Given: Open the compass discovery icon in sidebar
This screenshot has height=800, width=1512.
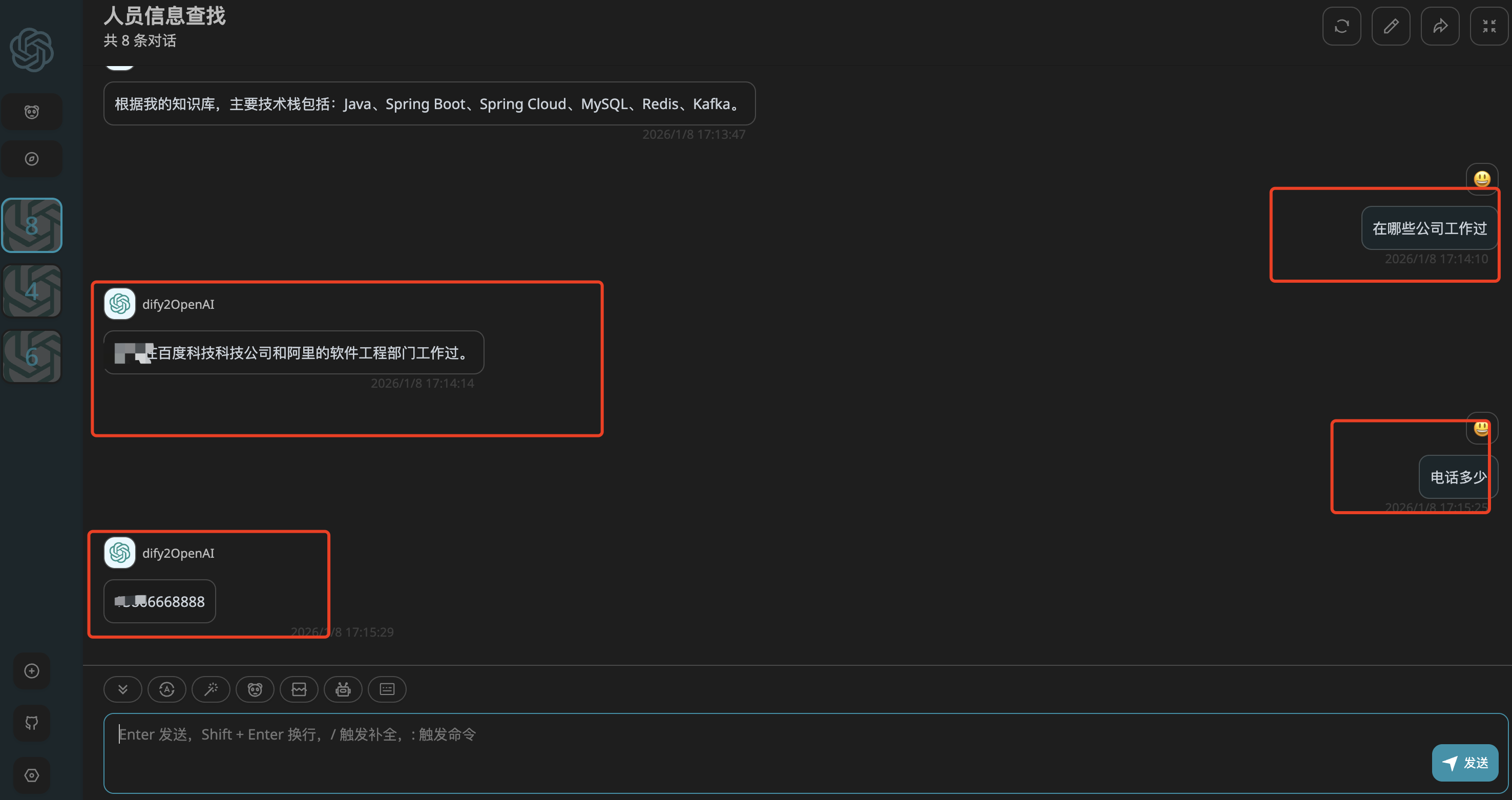Looking at the screenshot, I should pyautogui.click(x=32, y=159).
